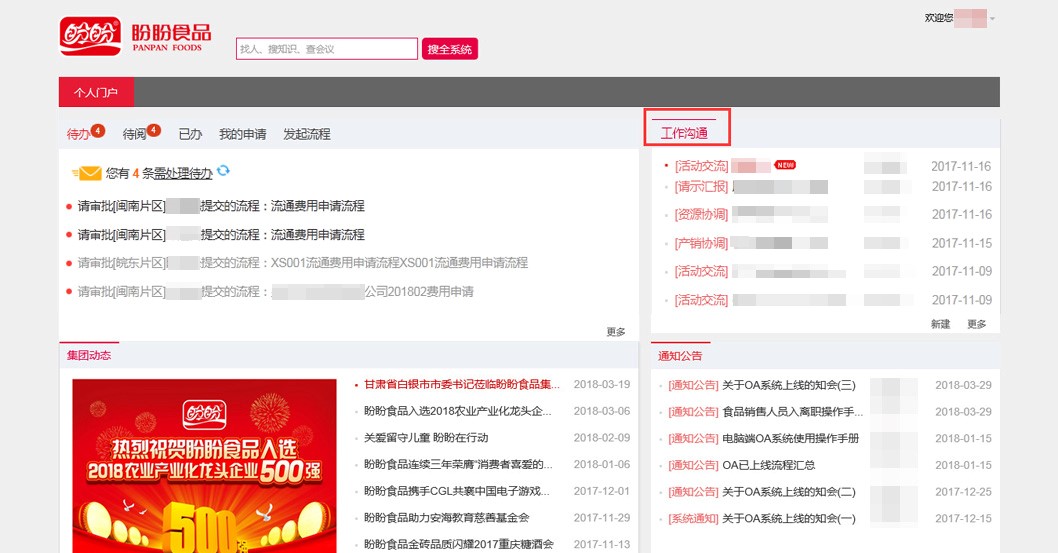Open the user account dropdown arrow
This screenshot has height=553, width=1058.
tap(992, 19)
